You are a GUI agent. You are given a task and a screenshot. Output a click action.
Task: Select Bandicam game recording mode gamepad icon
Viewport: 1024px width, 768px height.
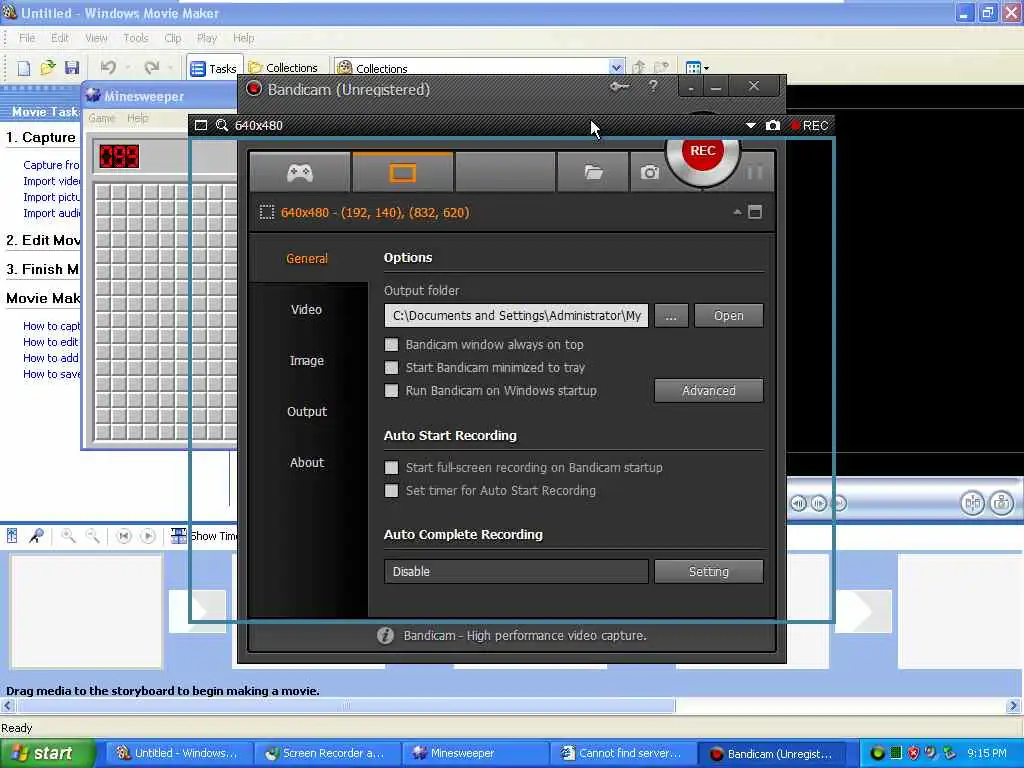(x=300, y=173)
